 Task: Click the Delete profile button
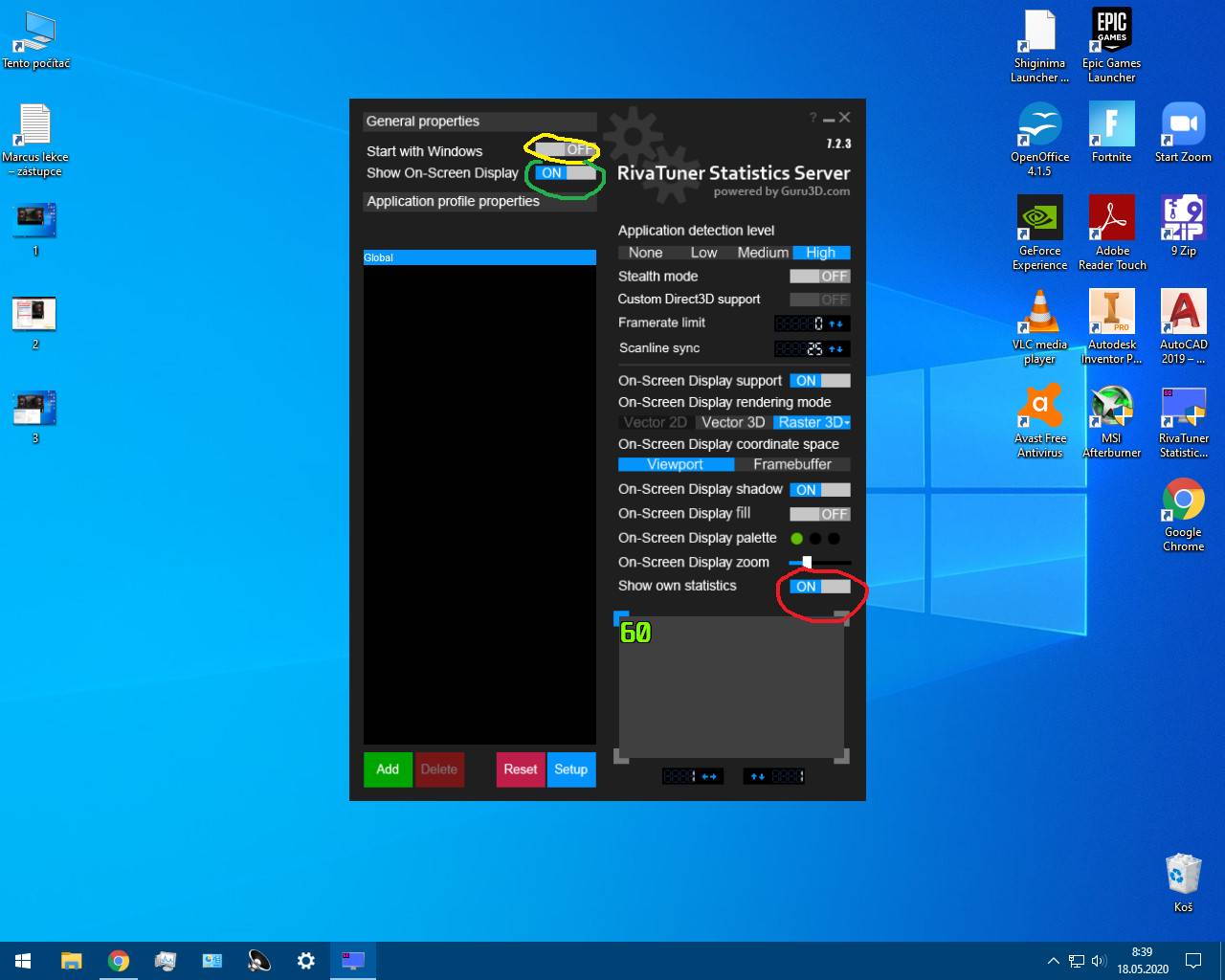[x=439, y=769]
